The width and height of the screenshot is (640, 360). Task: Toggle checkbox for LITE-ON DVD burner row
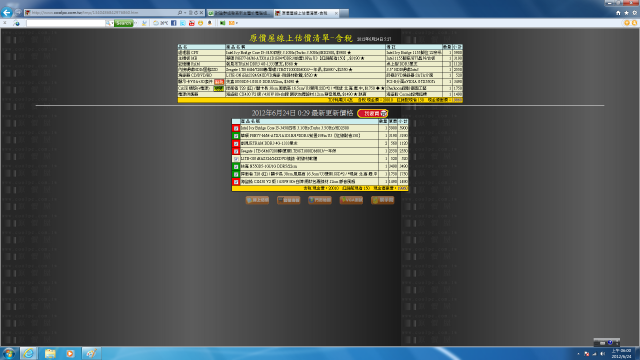coord(236,159)
